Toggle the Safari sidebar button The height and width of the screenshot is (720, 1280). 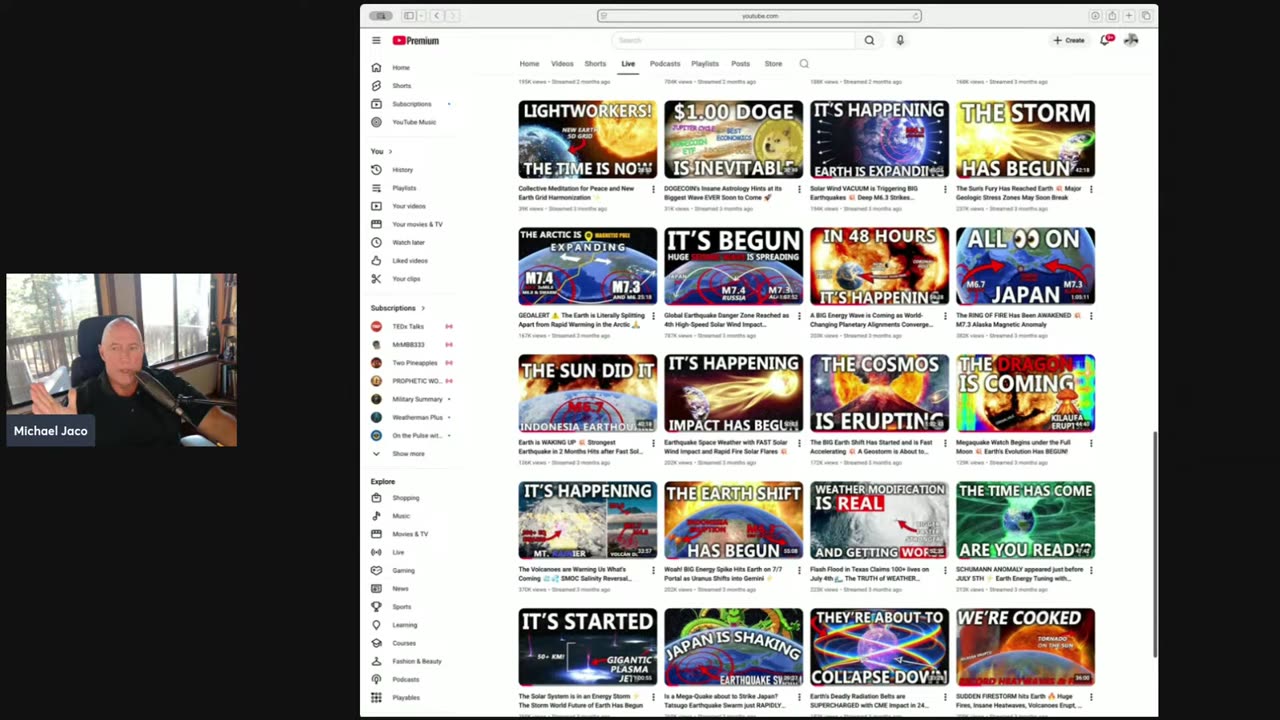(x=409, y=16)
